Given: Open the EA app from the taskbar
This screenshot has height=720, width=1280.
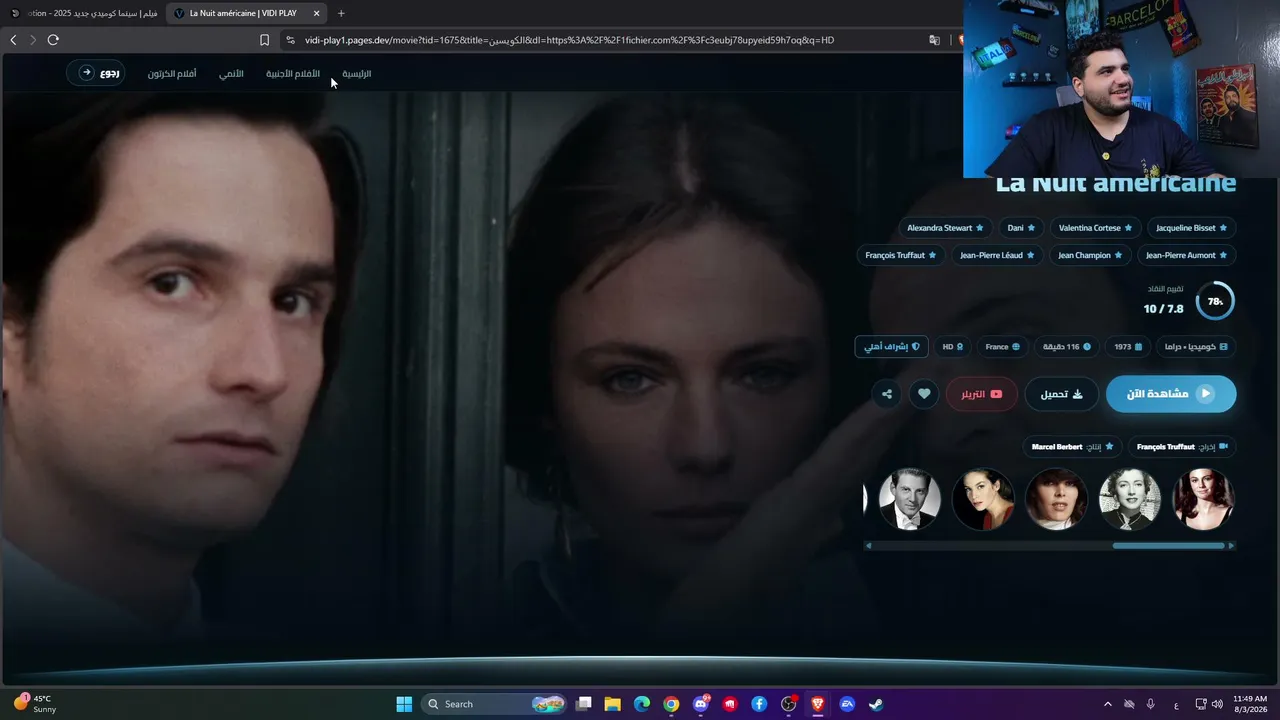Looking at the screenshot, I should [x=847, y=704].
